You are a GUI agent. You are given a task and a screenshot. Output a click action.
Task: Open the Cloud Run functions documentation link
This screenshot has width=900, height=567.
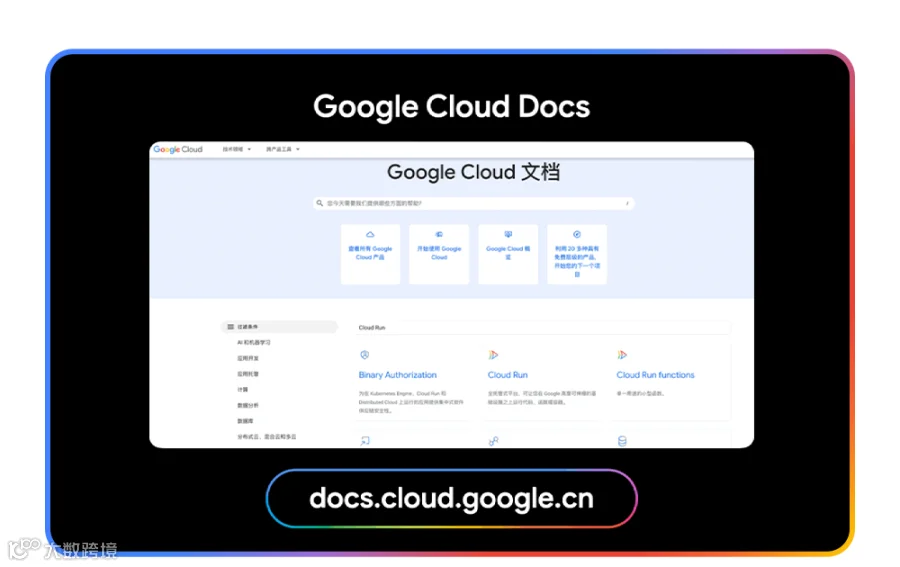click(x=655, y=375)
